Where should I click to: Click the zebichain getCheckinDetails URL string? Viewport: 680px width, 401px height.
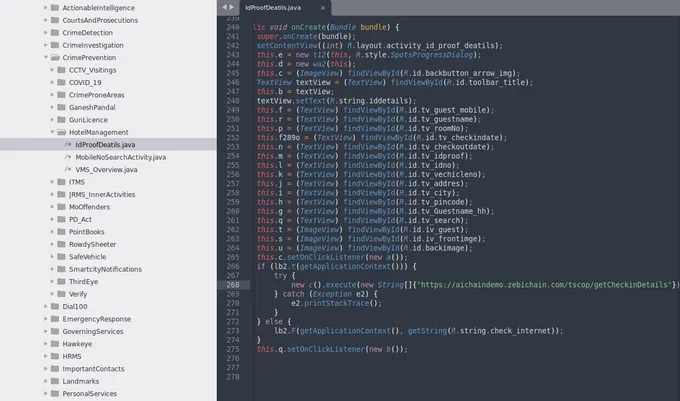pyautogui.click(x=546, y=285)
